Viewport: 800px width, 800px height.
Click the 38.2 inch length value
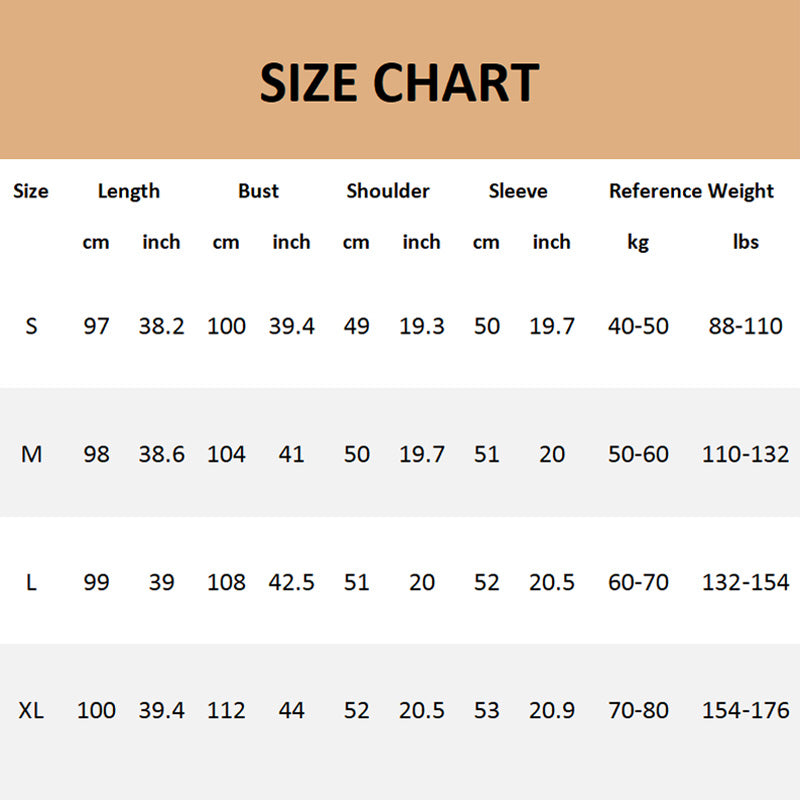pyautogui.click(x=161, y=326)
